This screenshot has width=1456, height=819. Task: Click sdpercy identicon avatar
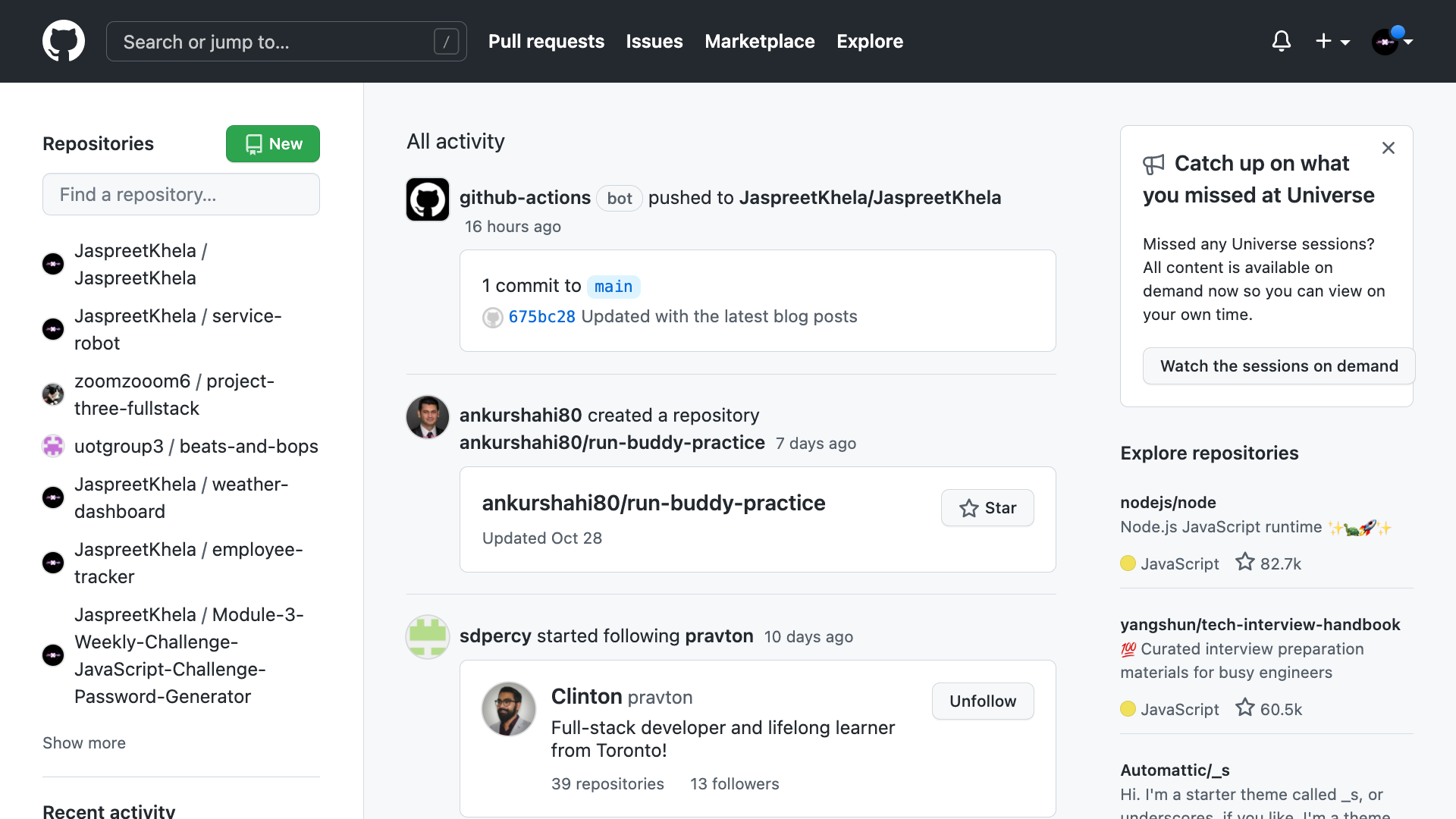(428, 637)
